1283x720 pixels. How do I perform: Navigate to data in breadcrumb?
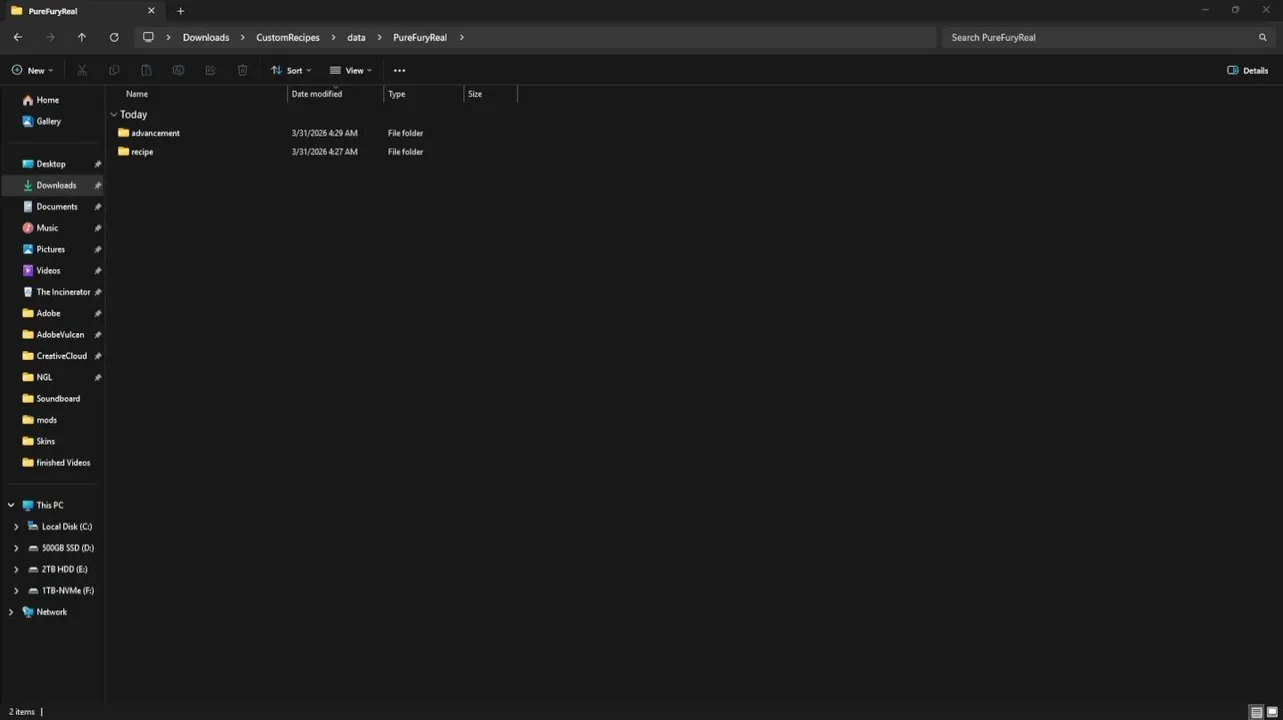pyautogui.click(x=356, y=37)
